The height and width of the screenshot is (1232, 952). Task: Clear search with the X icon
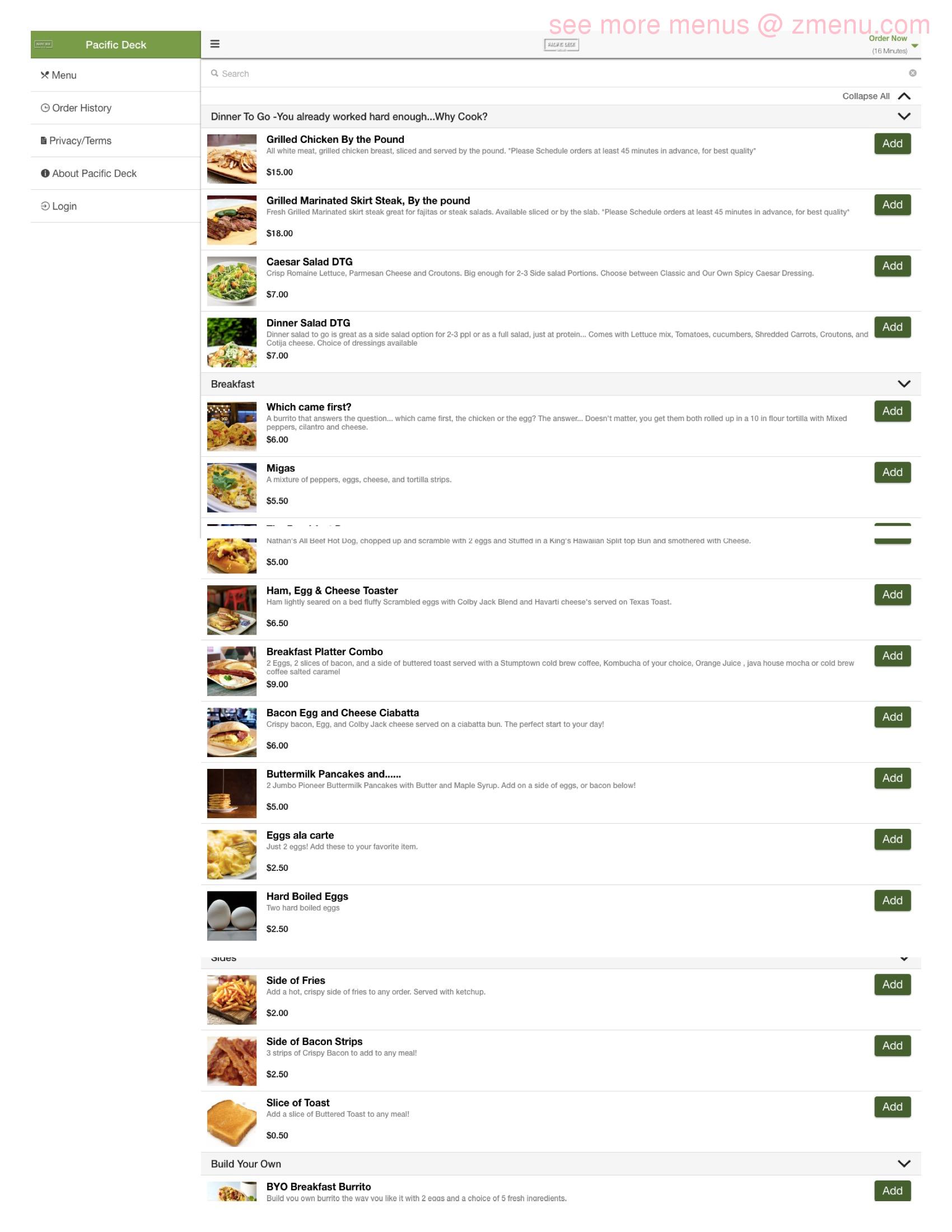point(913,73)
